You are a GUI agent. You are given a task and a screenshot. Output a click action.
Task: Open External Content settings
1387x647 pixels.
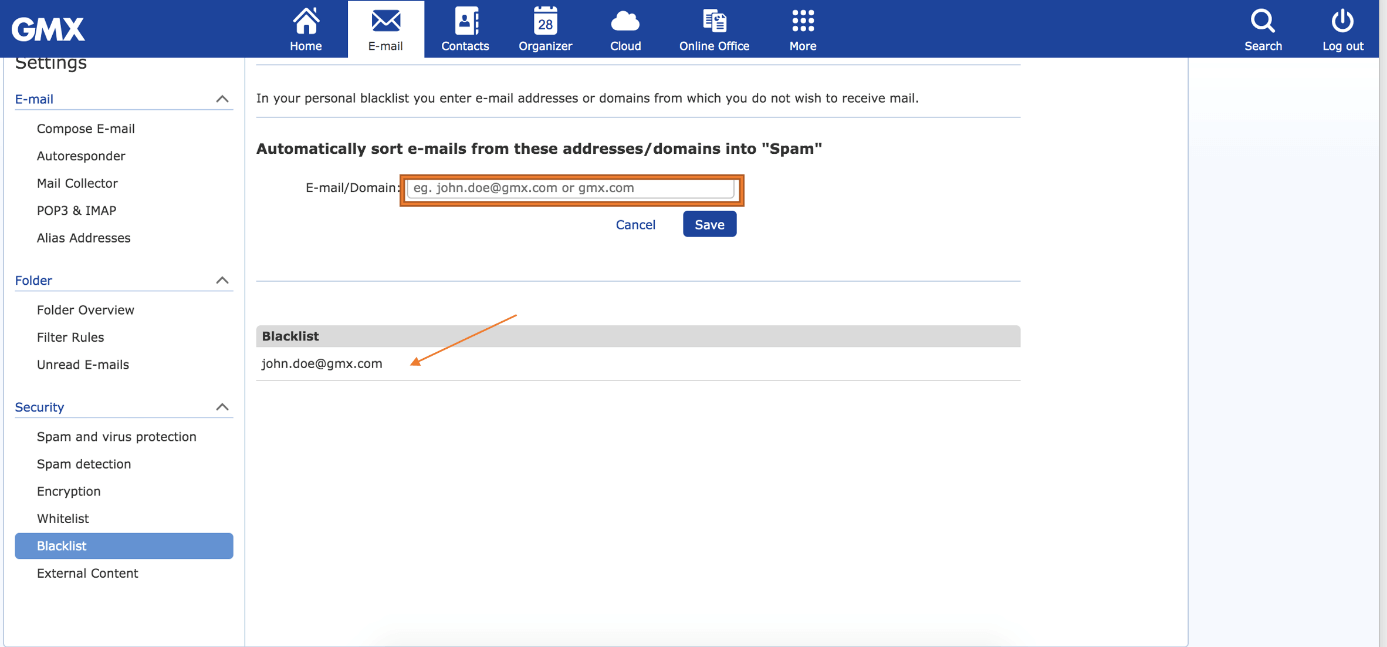point(88,573)
